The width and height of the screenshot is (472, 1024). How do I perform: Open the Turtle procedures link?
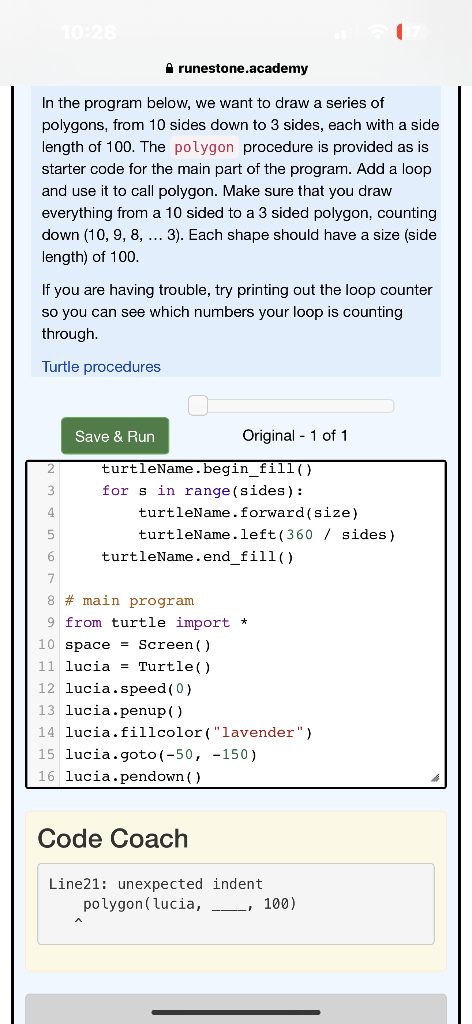[101, 367]
